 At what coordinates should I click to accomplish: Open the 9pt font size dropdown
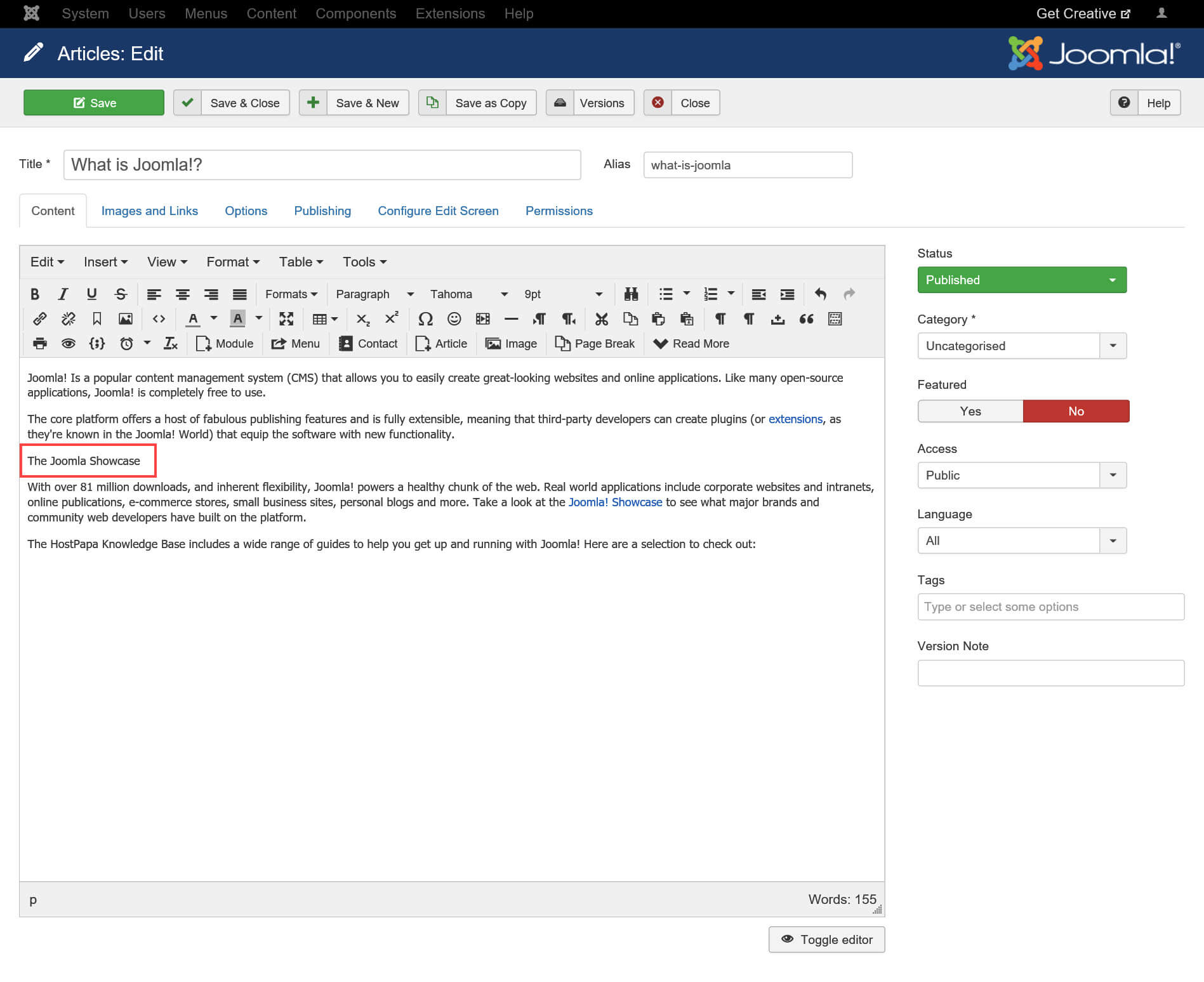point(563,294)
